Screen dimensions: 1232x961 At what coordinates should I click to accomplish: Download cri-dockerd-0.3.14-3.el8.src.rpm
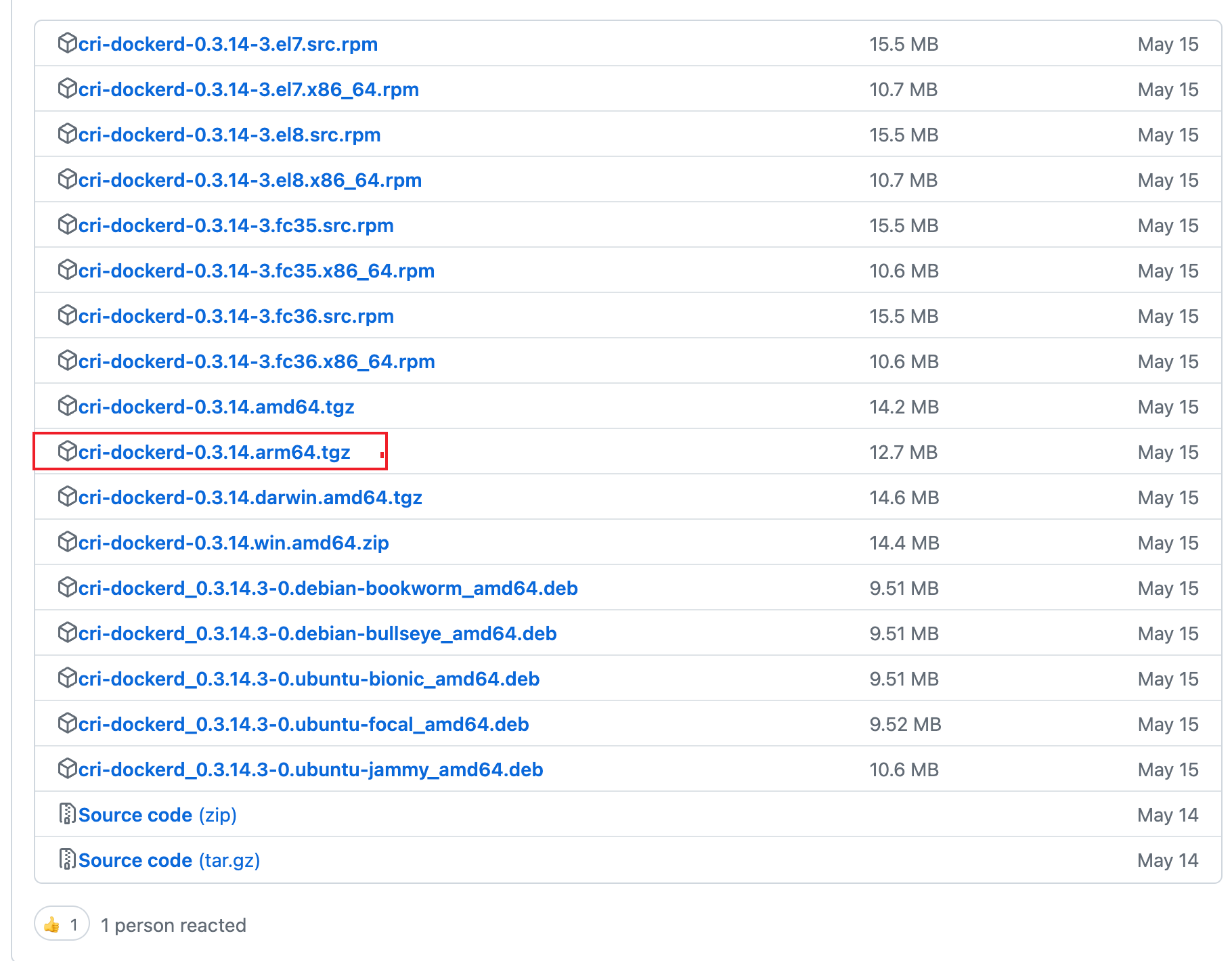click(229, 135)
